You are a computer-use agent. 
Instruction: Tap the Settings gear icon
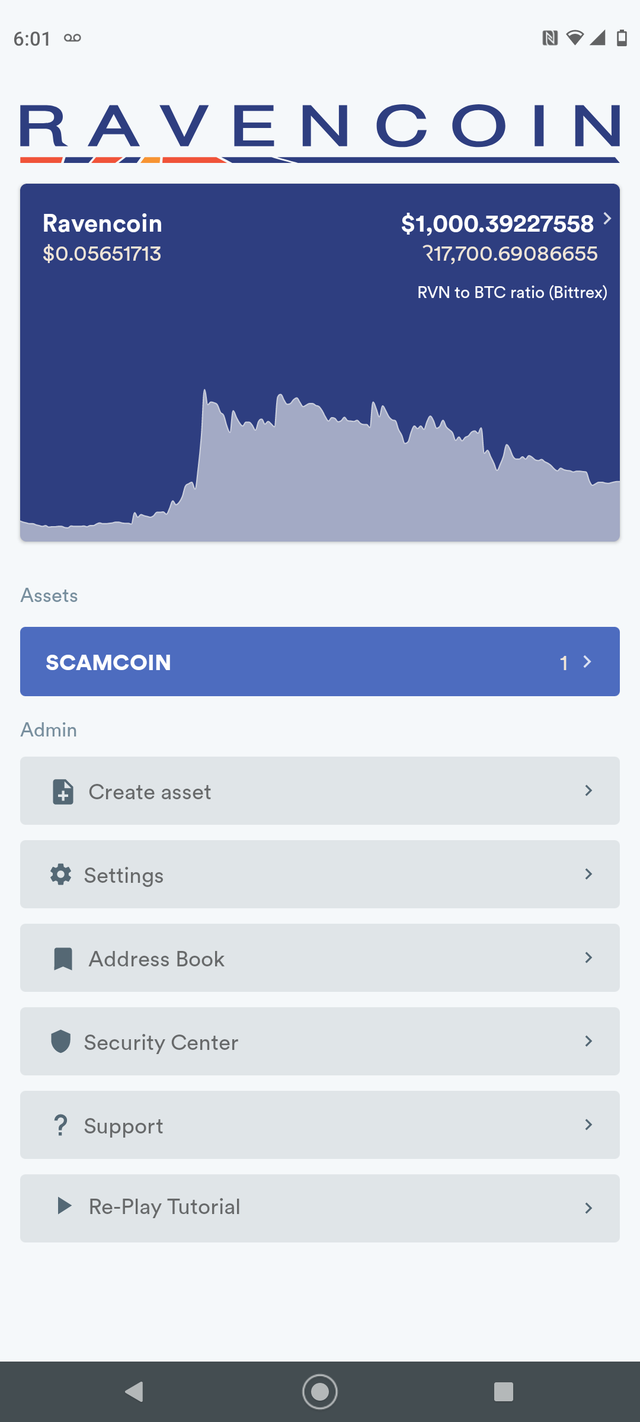tap(61, 875)
